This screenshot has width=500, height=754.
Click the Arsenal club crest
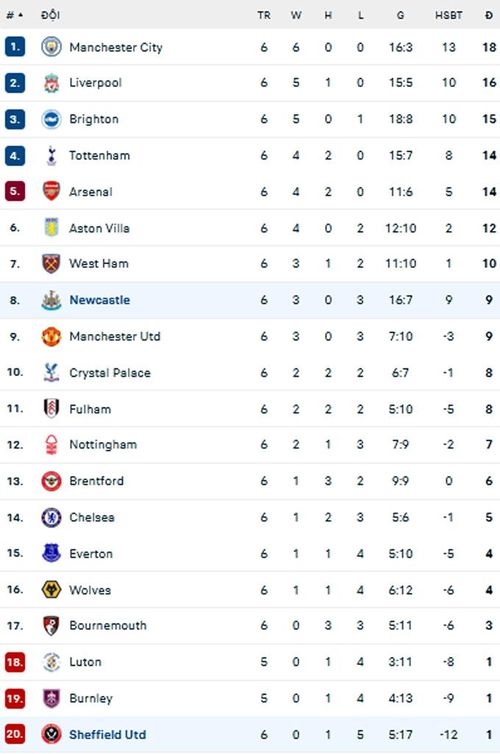click(x=51, y=191)
